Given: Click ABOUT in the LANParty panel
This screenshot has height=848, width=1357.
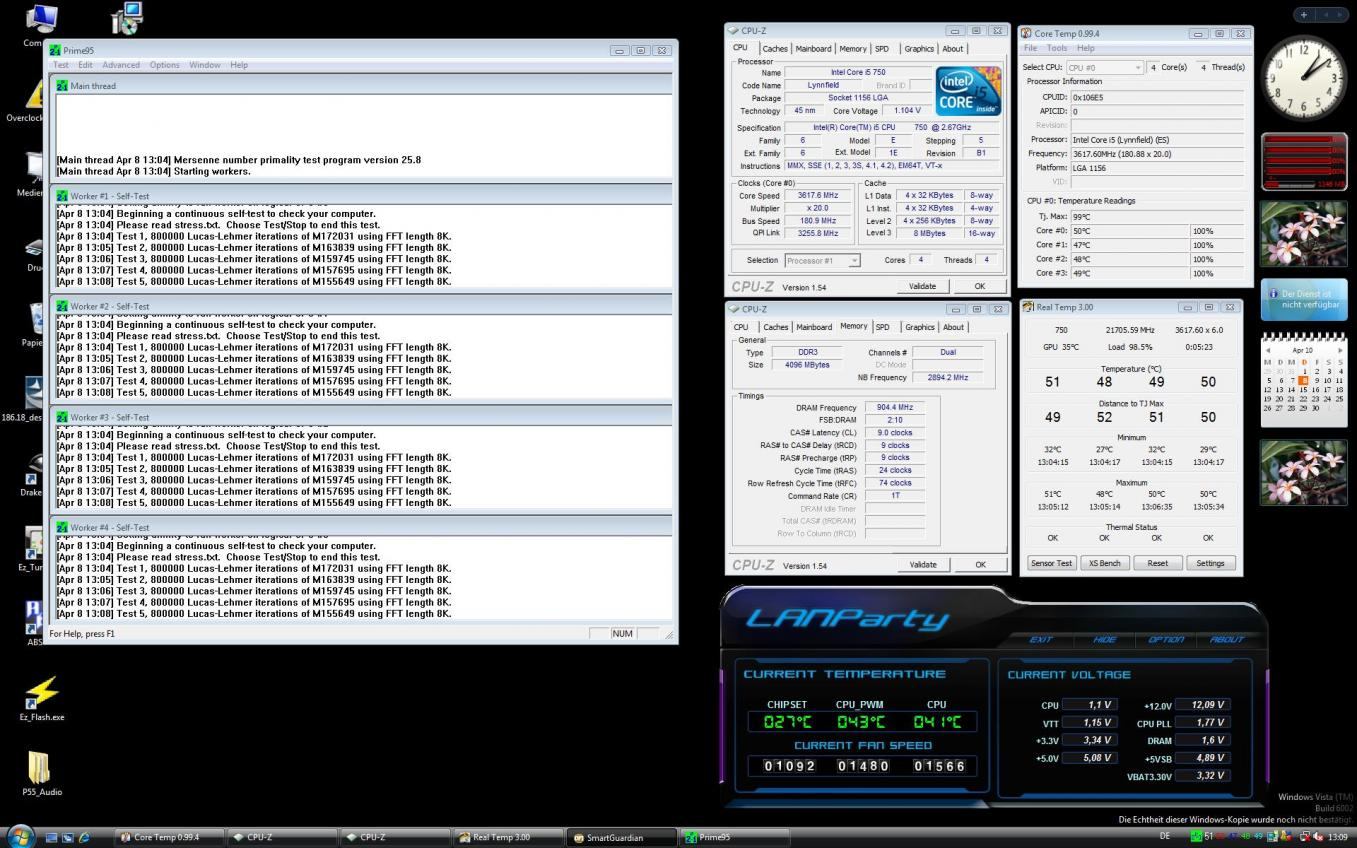Looking at the screenshot, I should click(1227, 639).
